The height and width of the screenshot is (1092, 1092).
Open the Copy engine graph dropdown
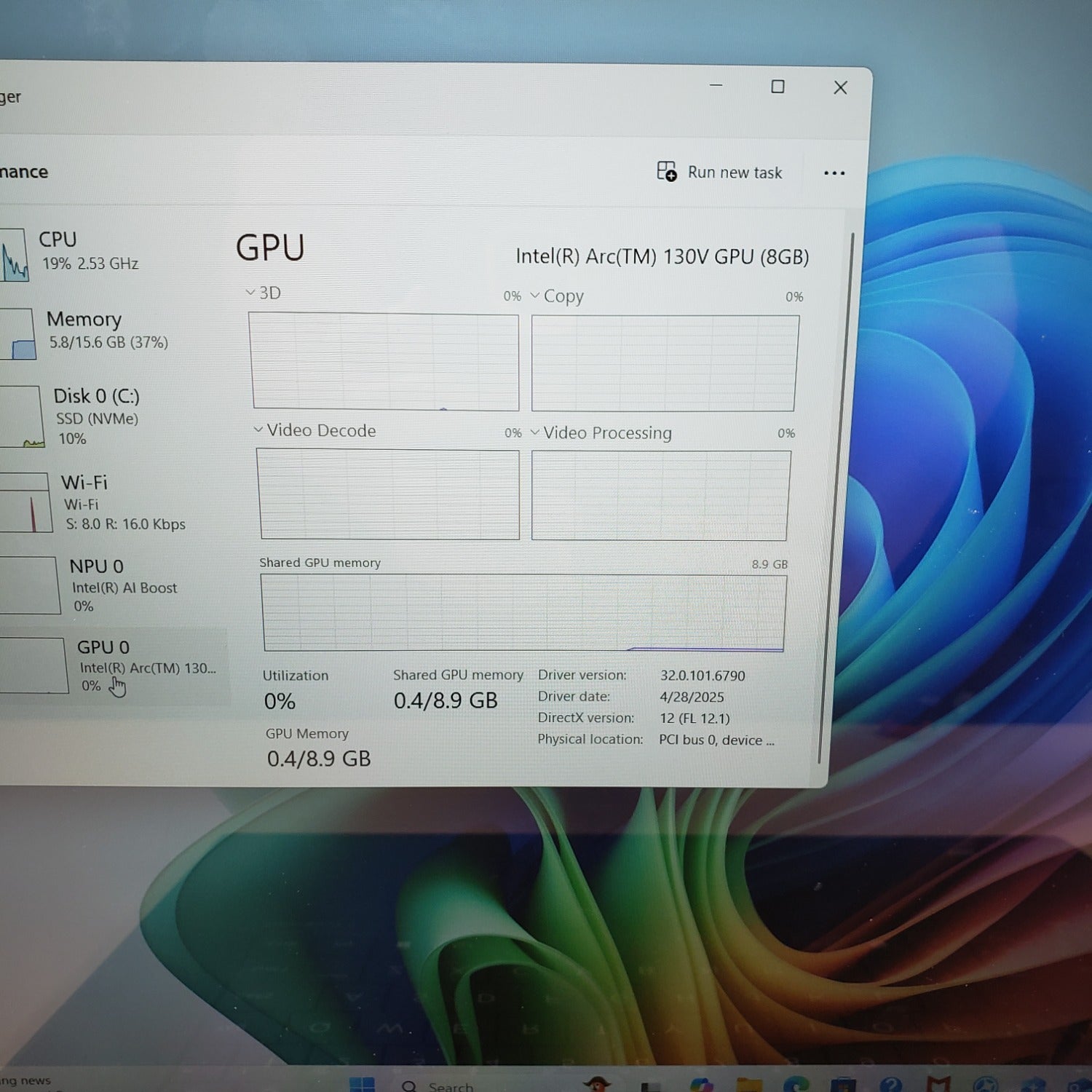point(535,295)
